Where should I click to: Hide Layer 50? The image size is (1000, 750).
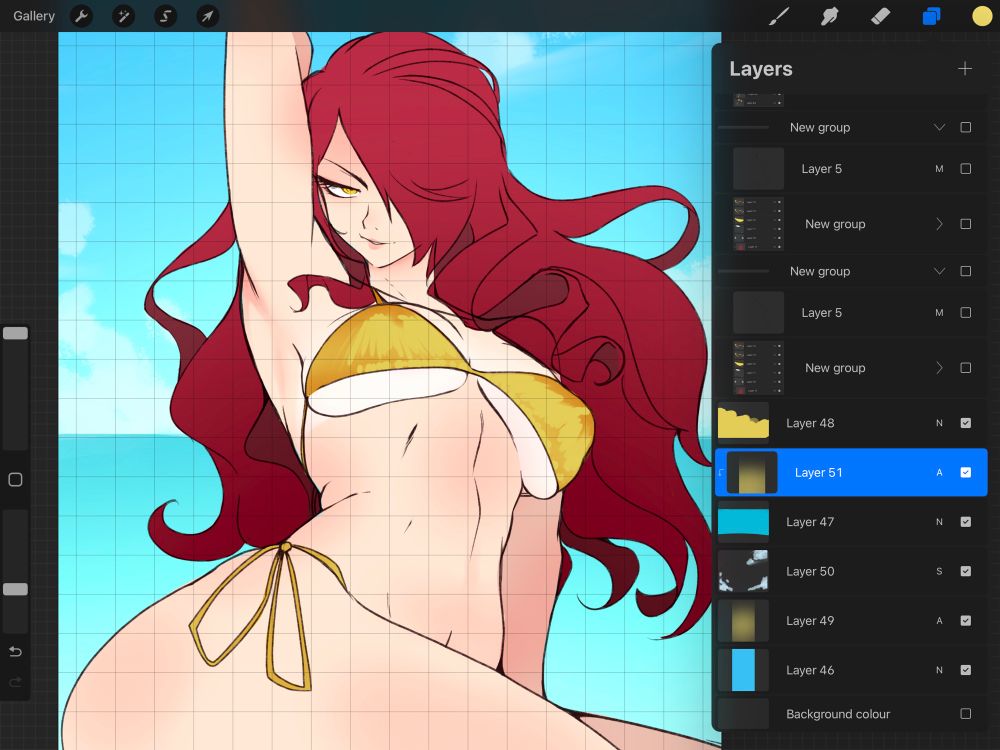pyautogui.click(x=966, y=571)
